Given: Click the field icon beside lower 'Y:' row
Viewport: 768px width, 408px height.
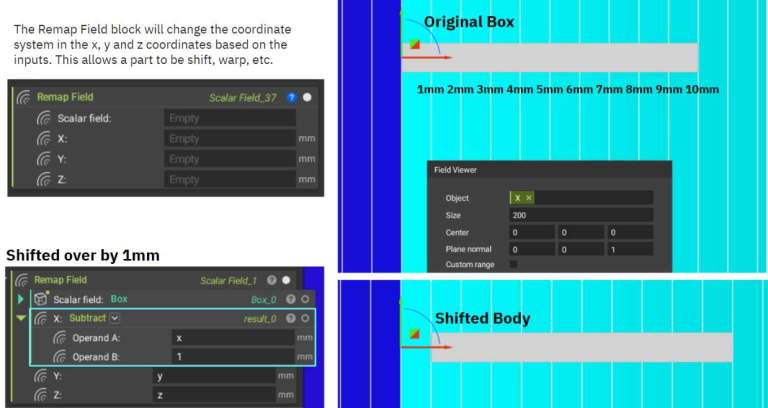Looking at the screenshot, I should click(41, 376).
